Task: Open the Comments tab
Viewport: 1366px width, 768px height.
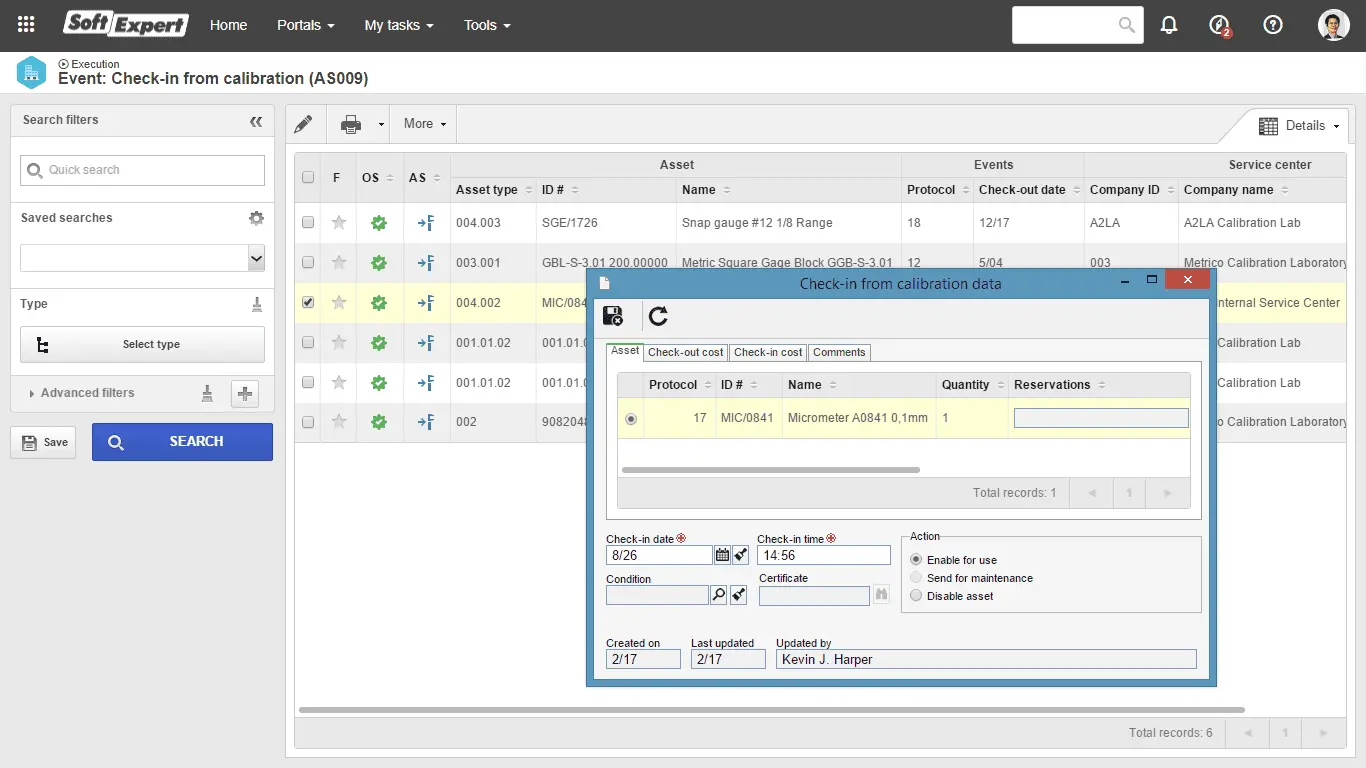Action: [838, 352]
